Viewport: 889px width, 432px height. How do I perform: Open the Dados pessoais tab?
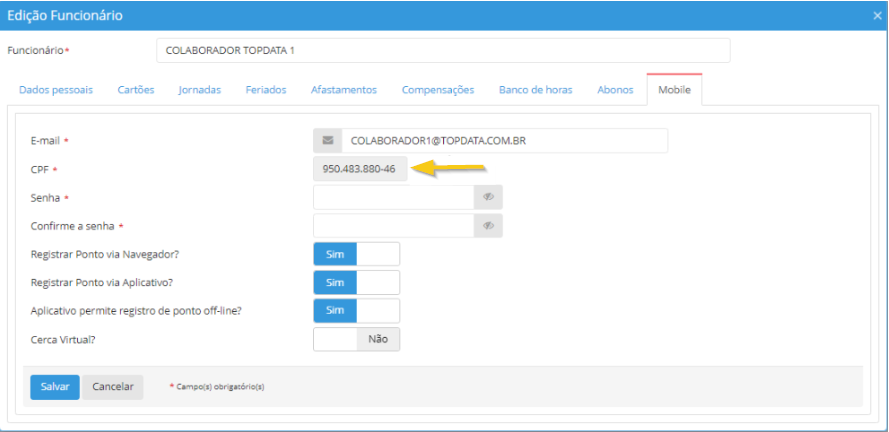click(x=56, y=90)
